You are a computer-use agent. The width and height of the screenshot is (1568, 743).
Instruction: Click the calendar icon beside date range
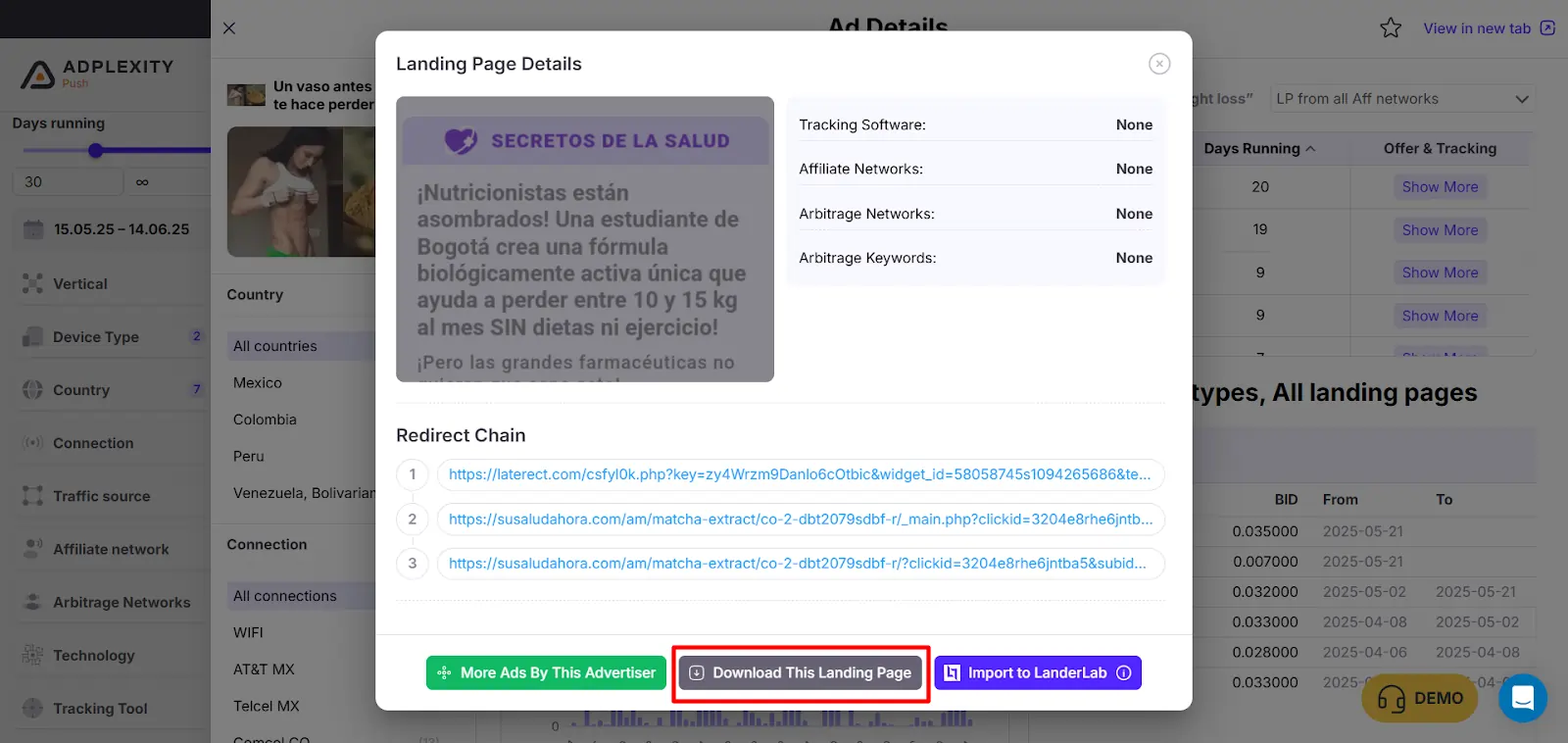(x=33, y=229)
